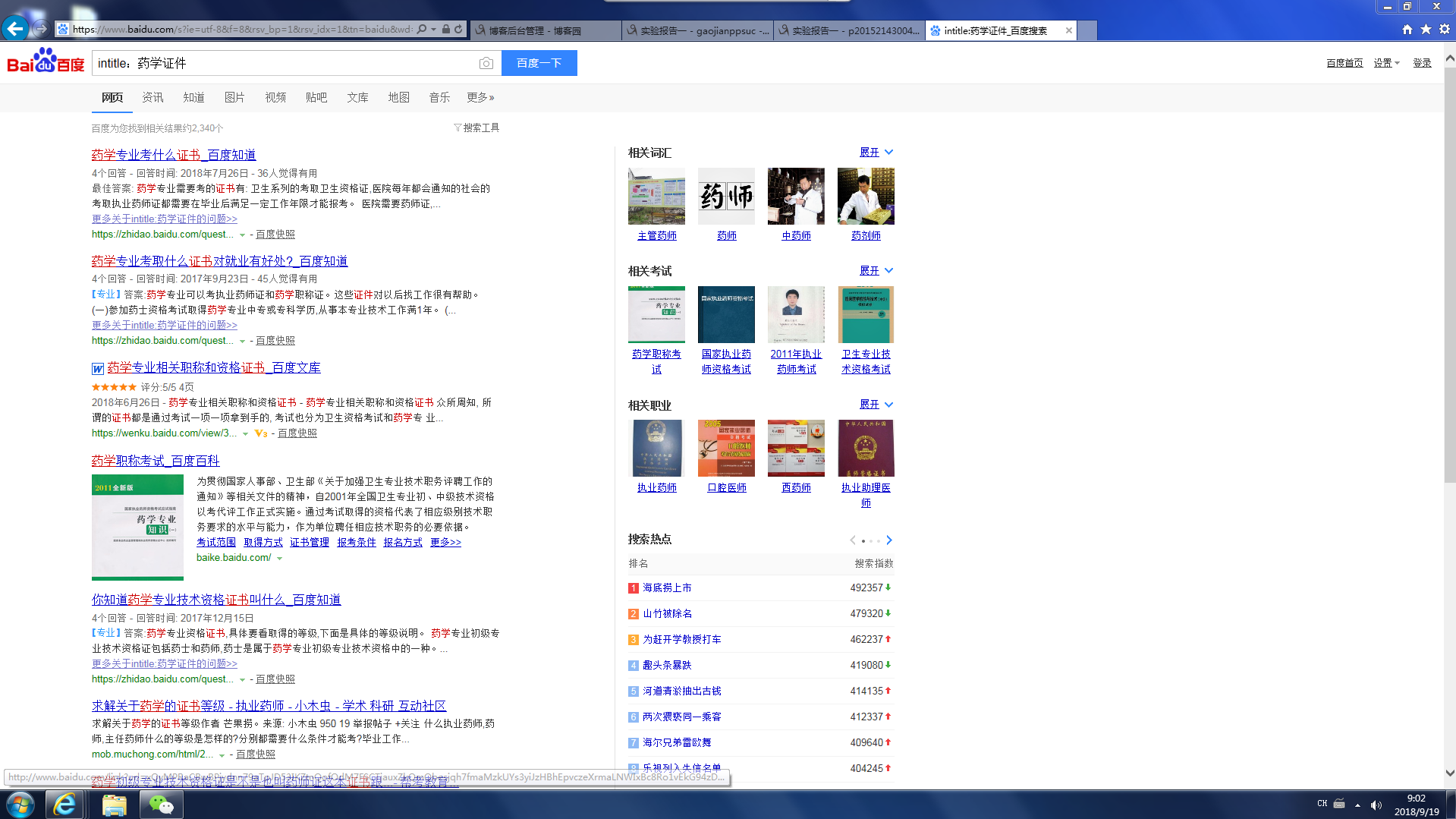Open result 药学职称考试_百度百科

tap(156, 461)
